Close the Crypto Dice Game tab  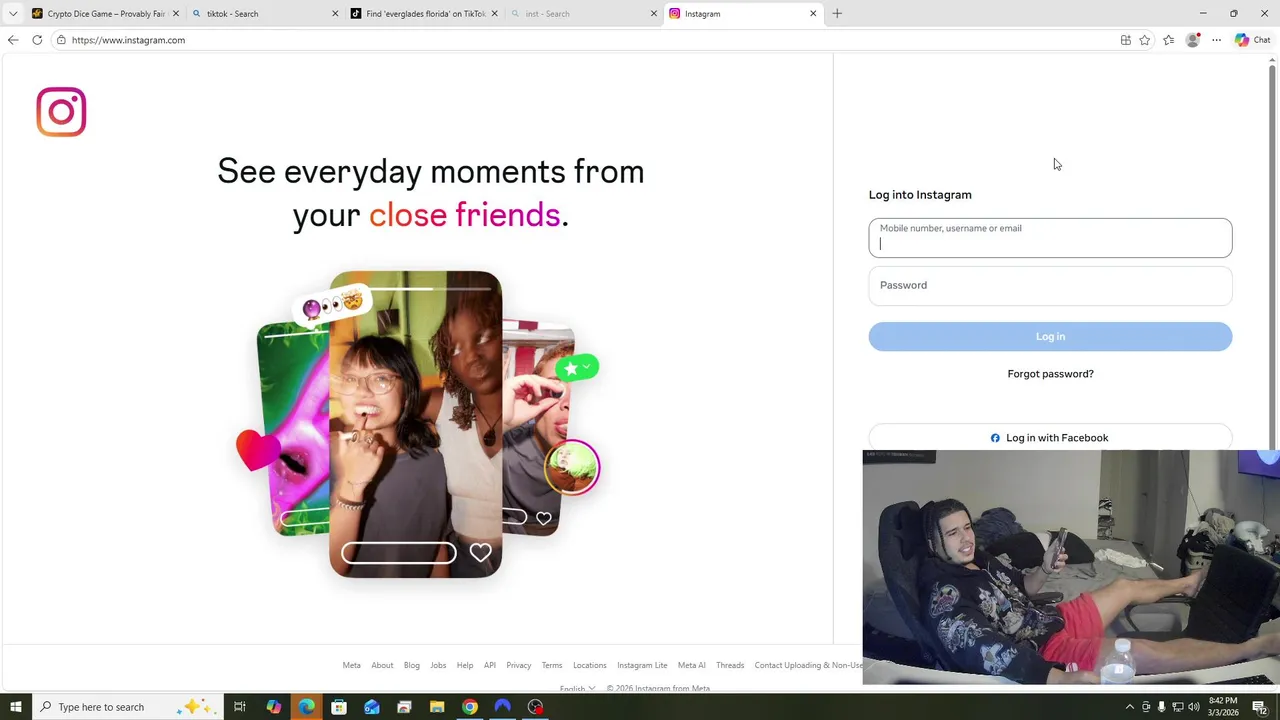175,14
